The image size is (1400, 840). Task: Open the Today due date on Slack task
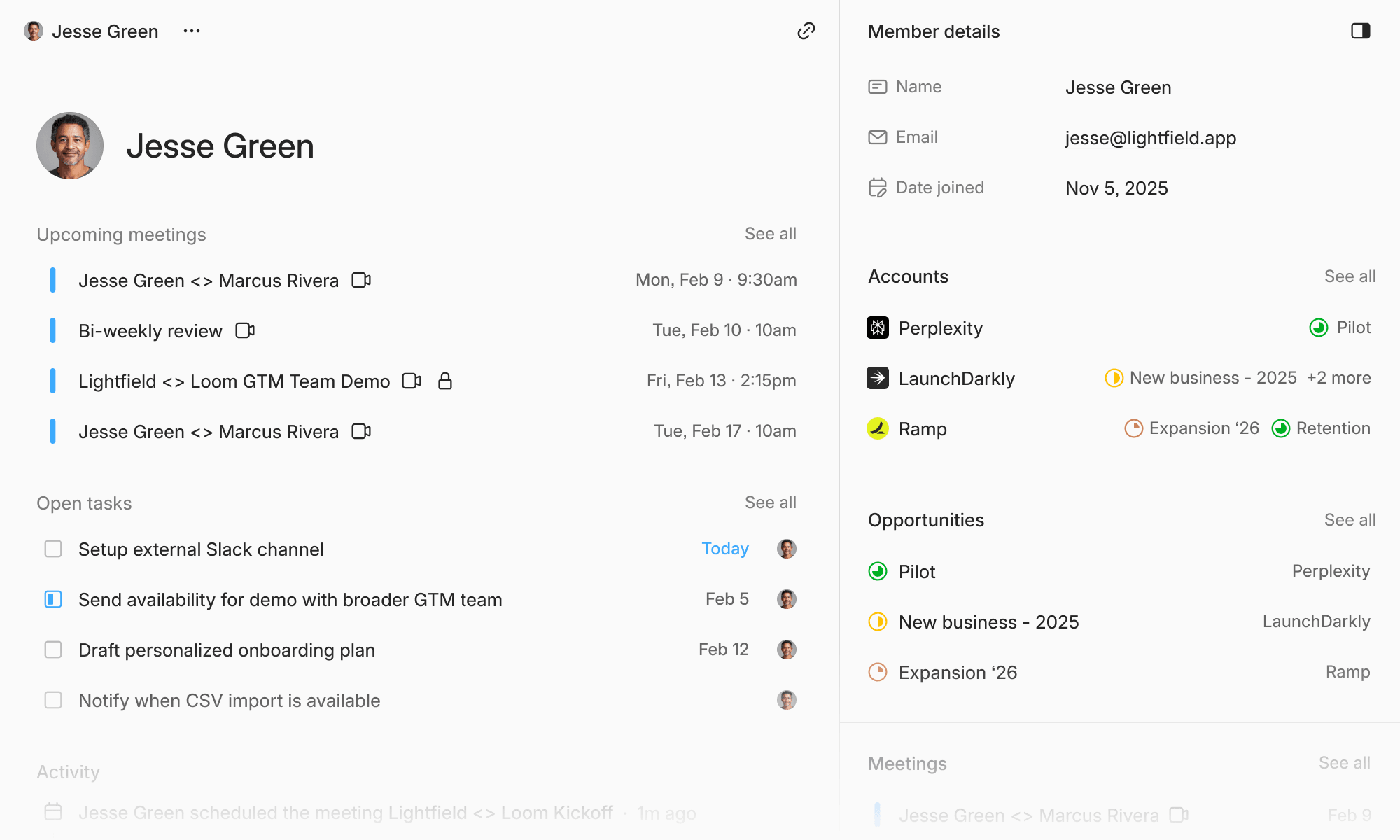[x=725, y=549]
